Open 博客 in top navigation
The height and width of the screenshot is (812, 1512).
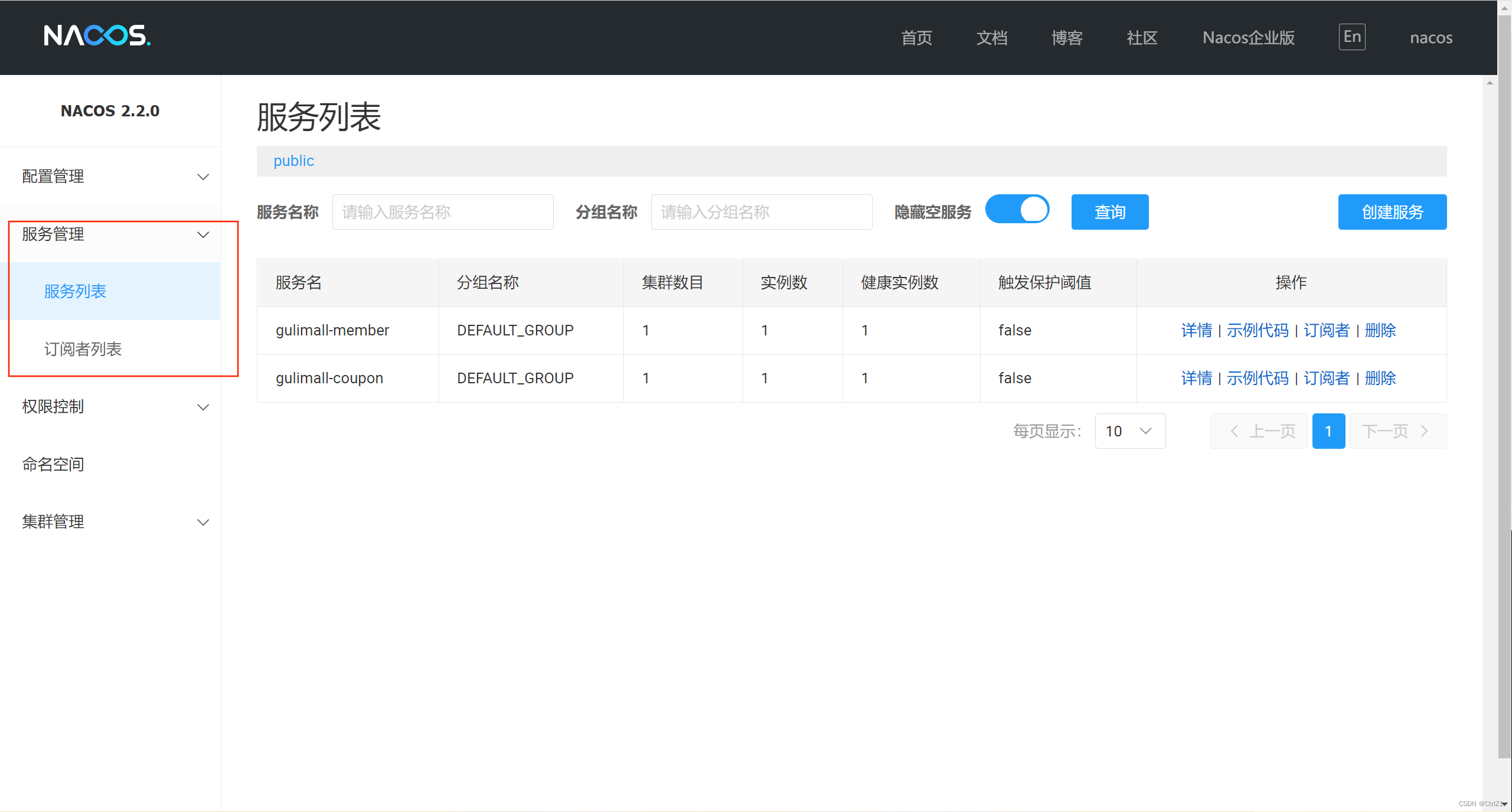(x=1067, y=38)
